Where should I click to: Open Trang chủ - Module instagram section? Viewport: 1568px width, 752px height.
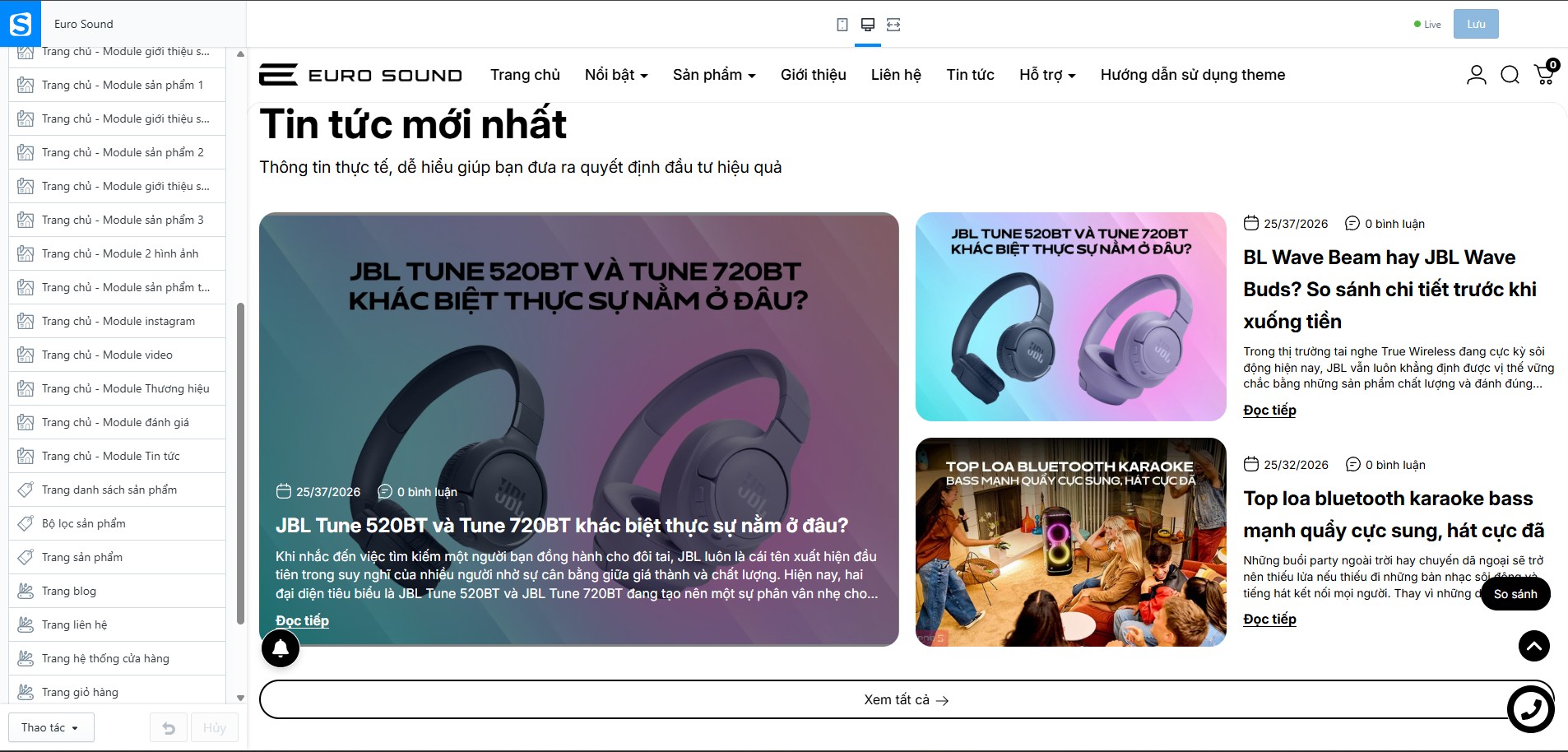pyautogui.click(x=117, y=321)
